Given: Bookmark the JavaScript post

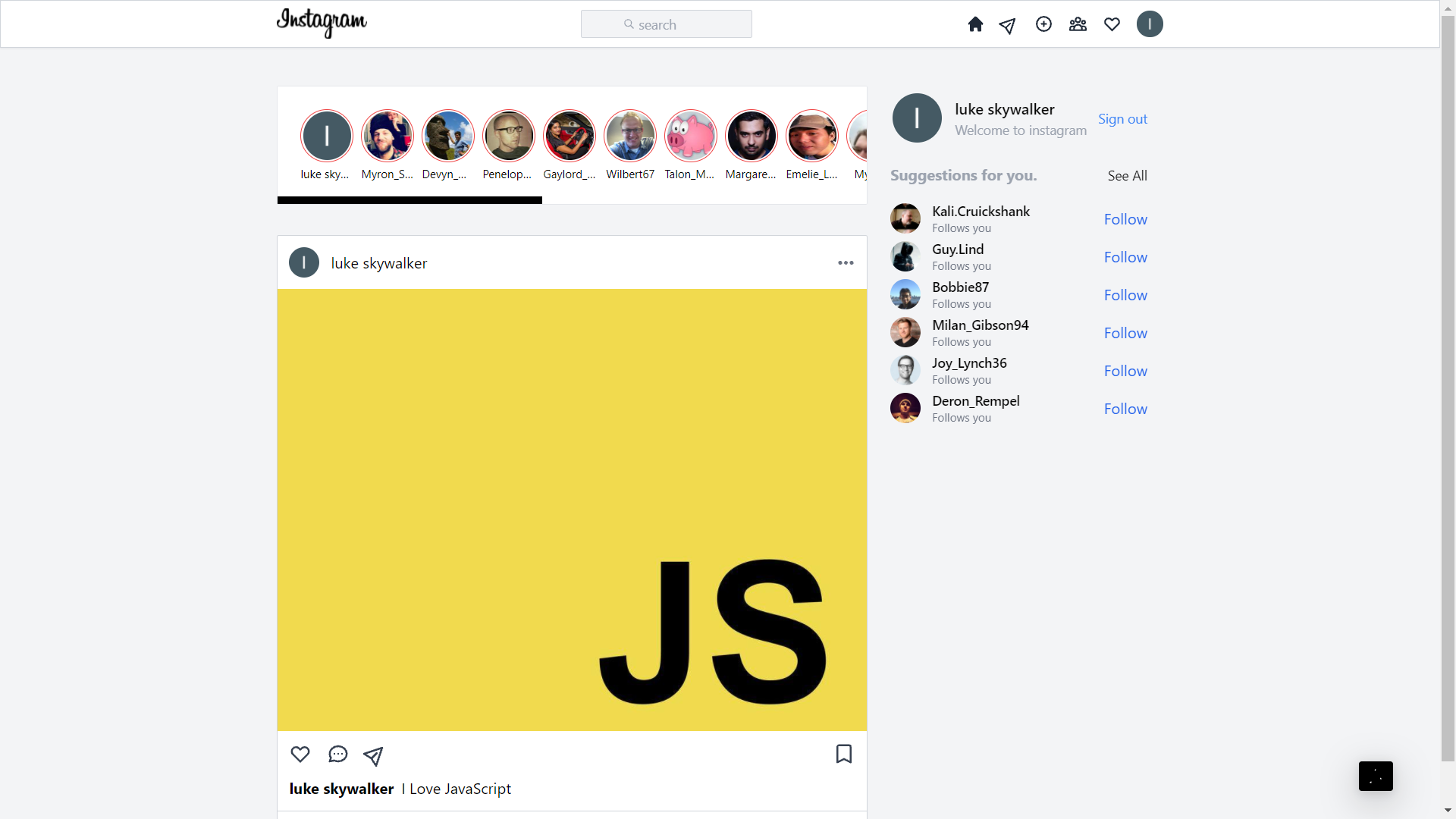Looking at the screenshot, I should click(x=843, y=754).
